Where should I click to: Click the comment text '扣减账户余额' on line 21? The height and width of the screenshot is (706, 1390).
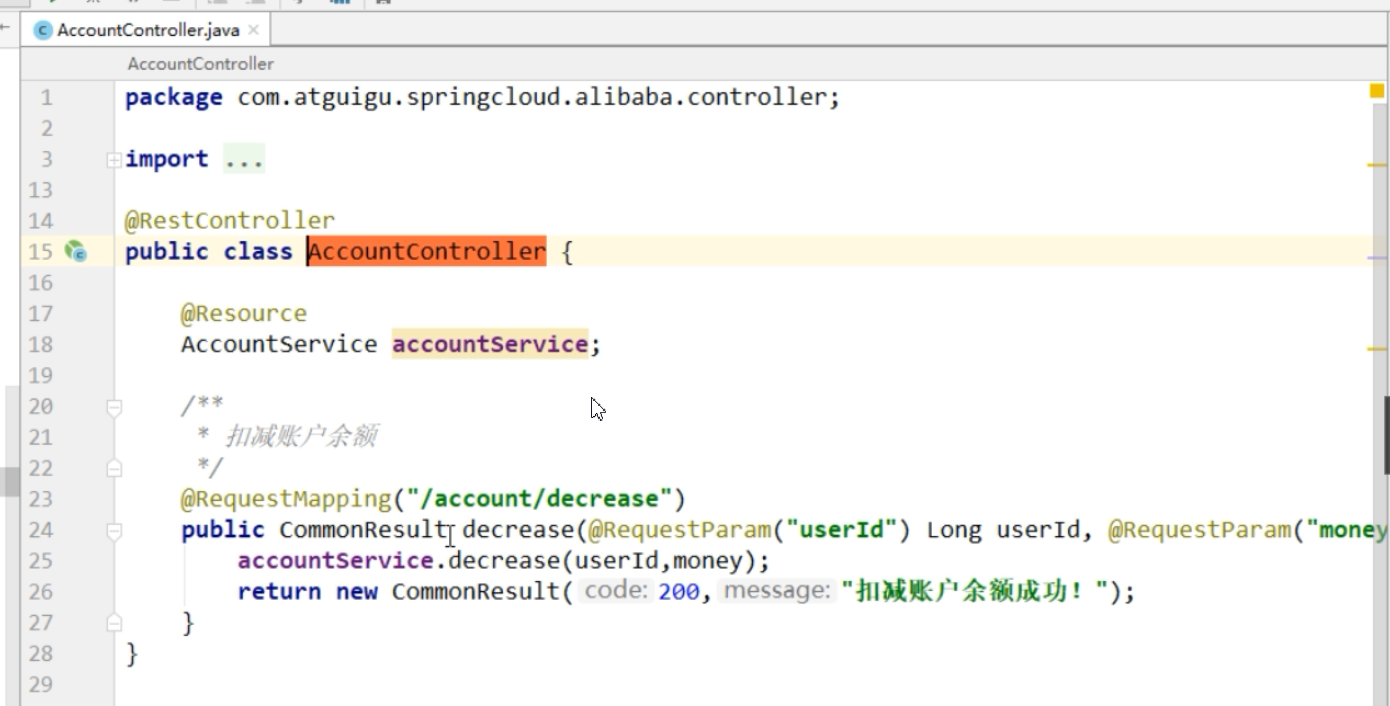click(x=301, y=437)
